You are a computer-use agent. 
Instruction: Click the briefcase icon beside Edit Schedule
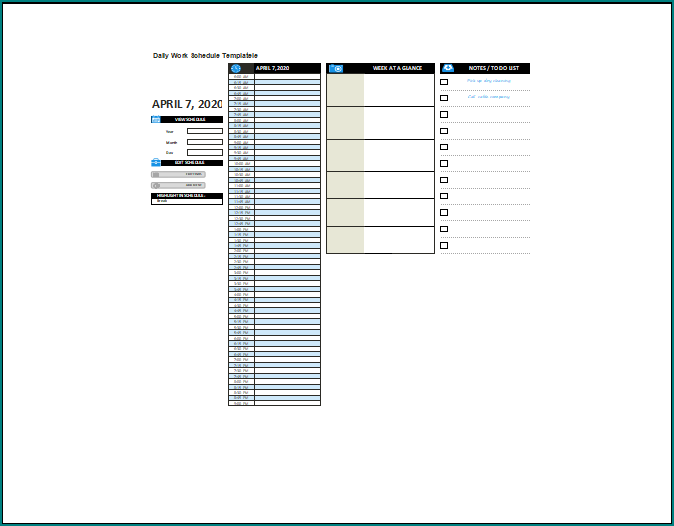156,162
